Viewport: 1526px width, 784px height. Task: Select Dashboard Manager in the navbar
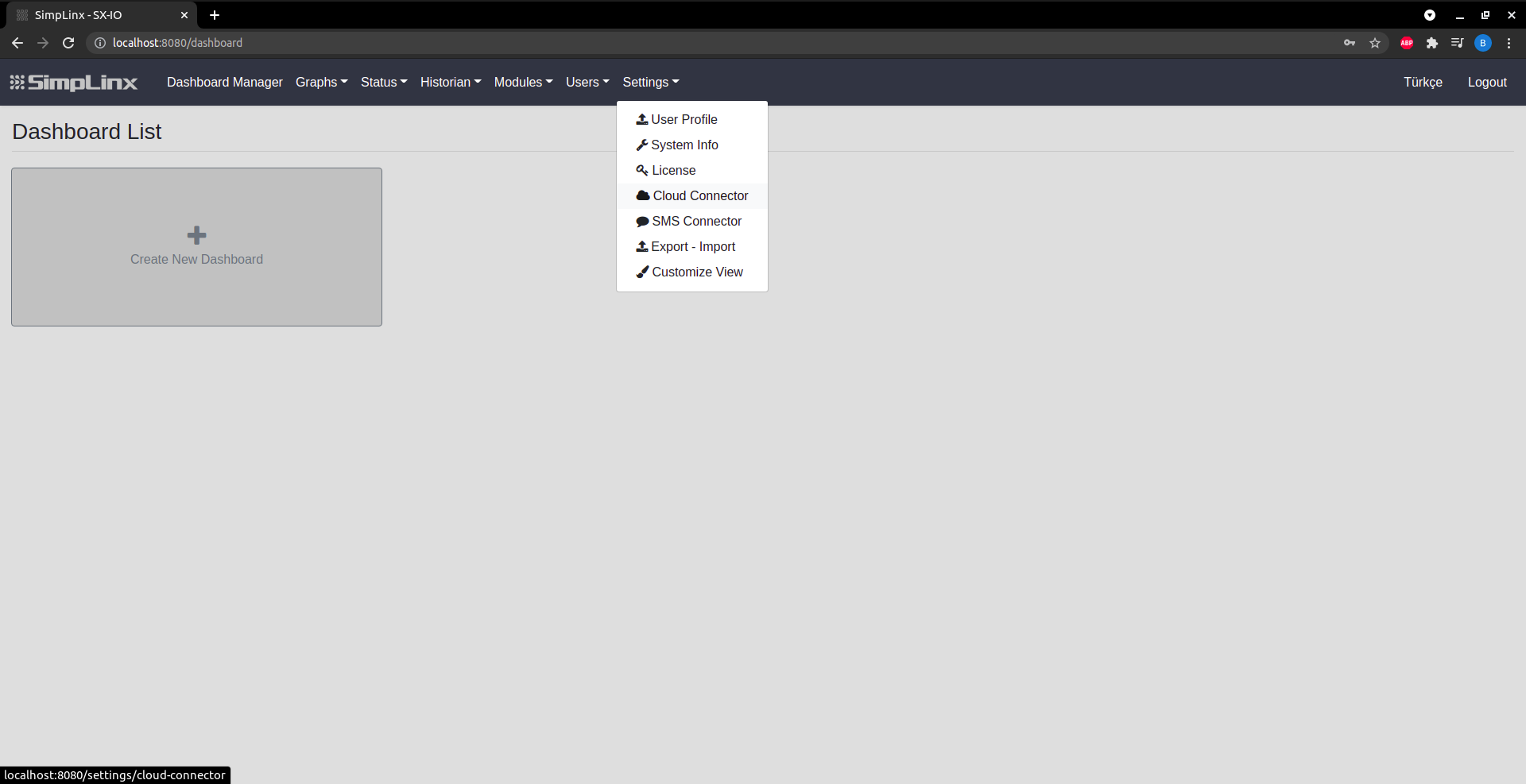(224, 82)
